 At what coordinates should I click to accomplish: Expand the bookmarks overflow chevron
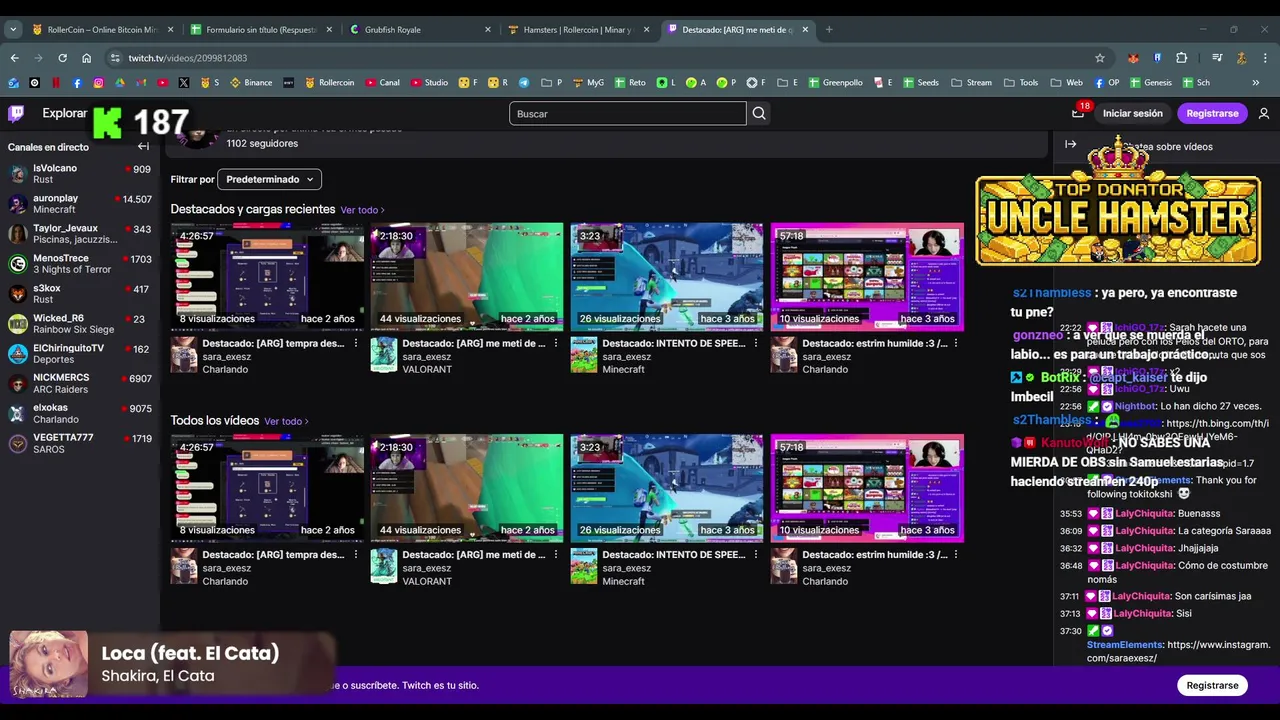(1256, 83)
